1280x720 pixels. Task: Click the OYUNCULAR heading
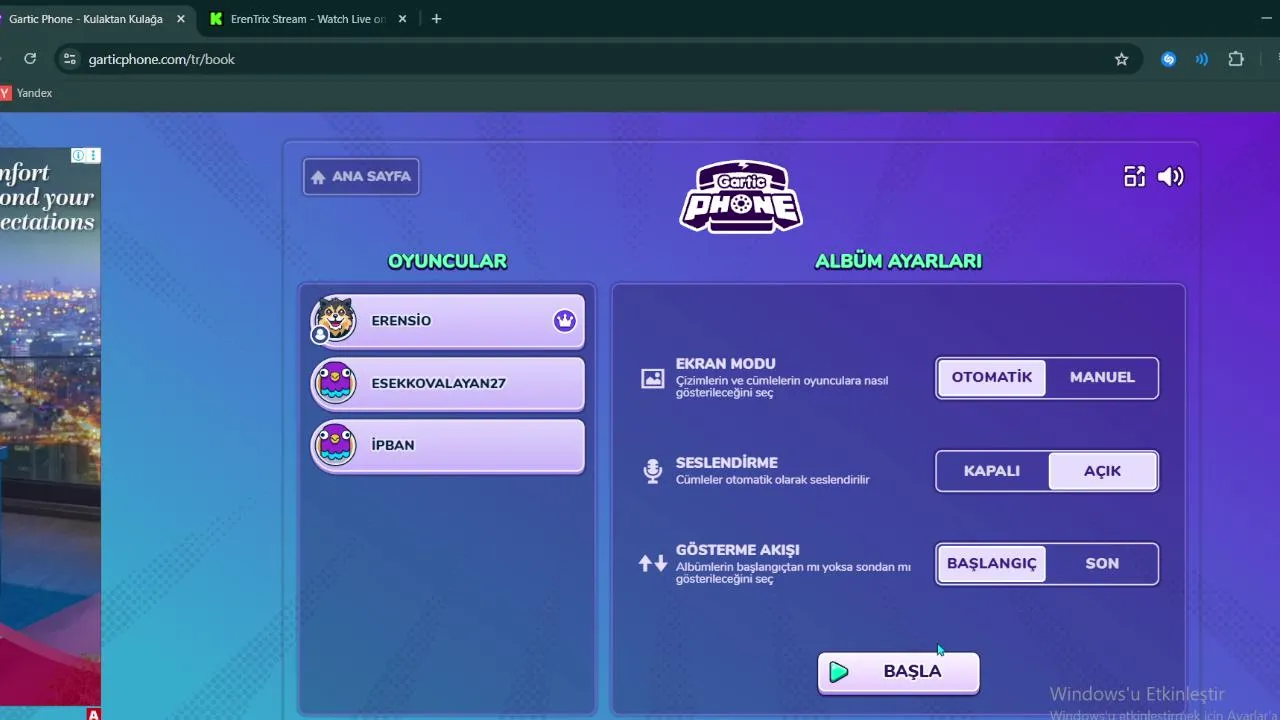coord(447,261)
